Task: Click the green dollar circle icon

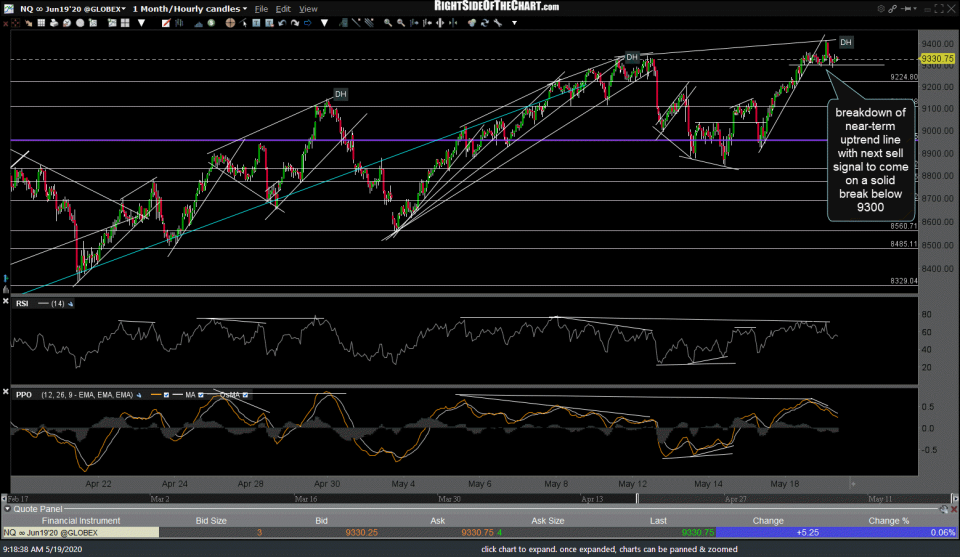Action: tap(211, 23)
